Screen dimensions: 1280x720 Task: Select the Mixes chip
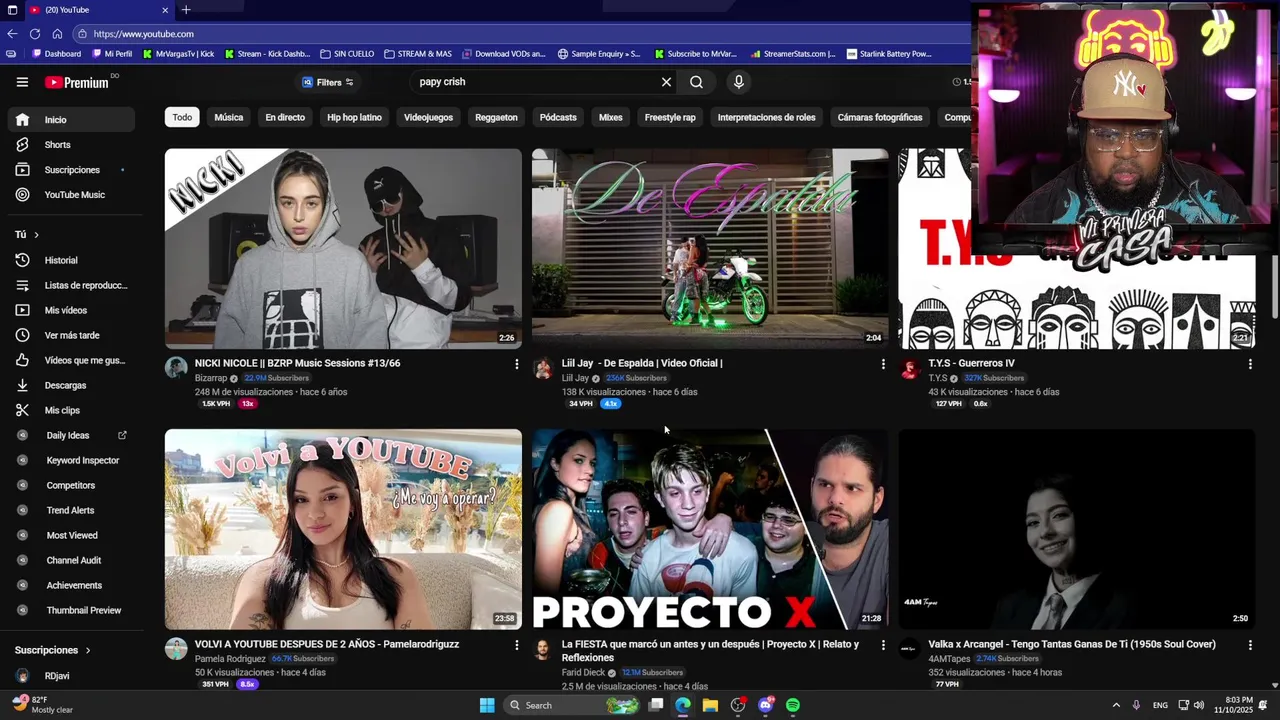tap(610, 117)
